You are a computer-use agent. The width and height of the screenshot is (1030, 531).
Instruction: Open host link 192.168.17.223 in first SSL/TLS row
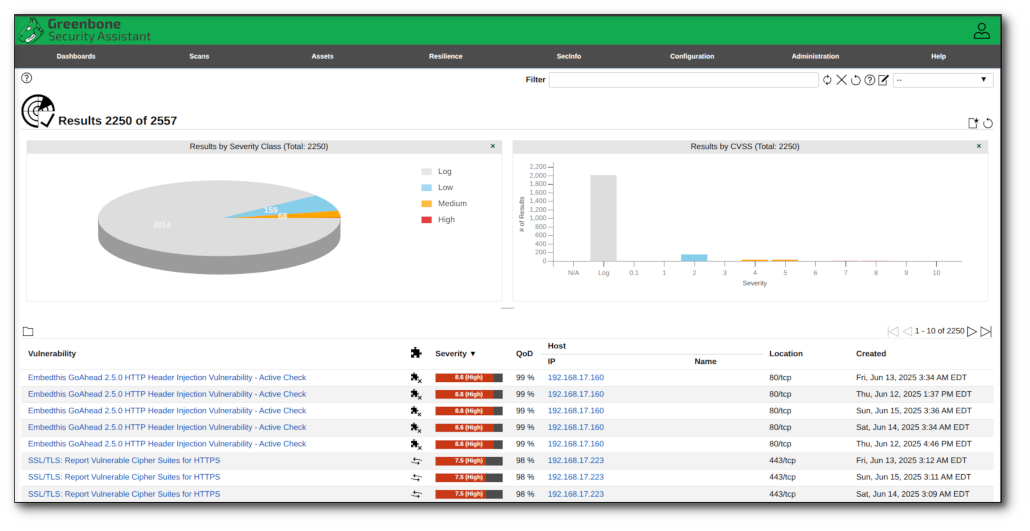(x=575, y=461)
